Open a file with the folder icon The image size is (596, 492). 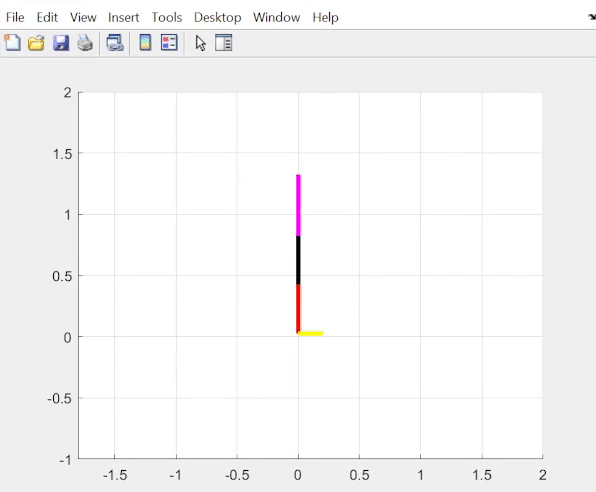[x=36, y=43]
